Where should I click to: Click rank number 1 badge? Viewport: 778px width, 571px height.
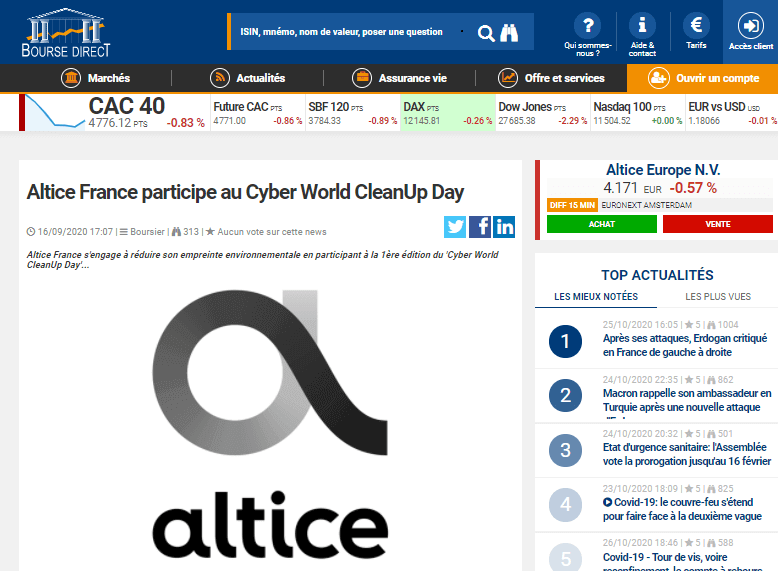(x=565, y=341)
